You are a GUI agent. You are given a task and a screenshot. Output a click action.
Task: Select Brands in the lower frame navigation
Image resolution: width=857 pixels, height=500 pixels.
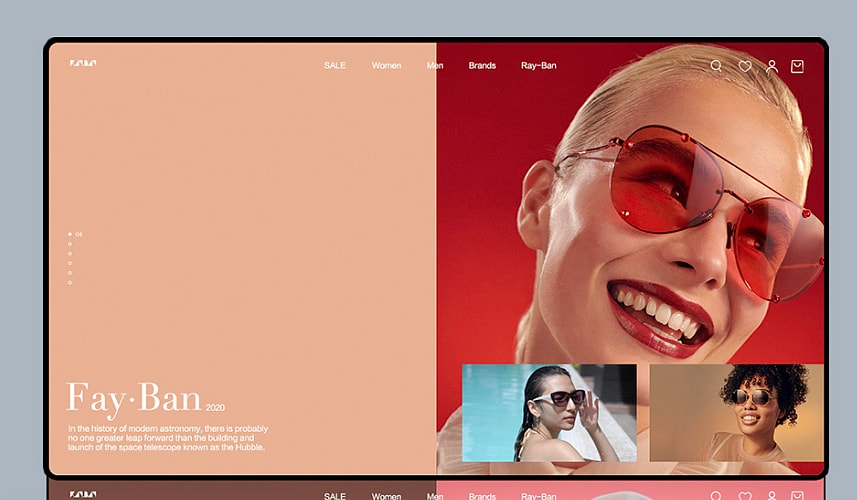pyautogui.click(x=482, y=496)
